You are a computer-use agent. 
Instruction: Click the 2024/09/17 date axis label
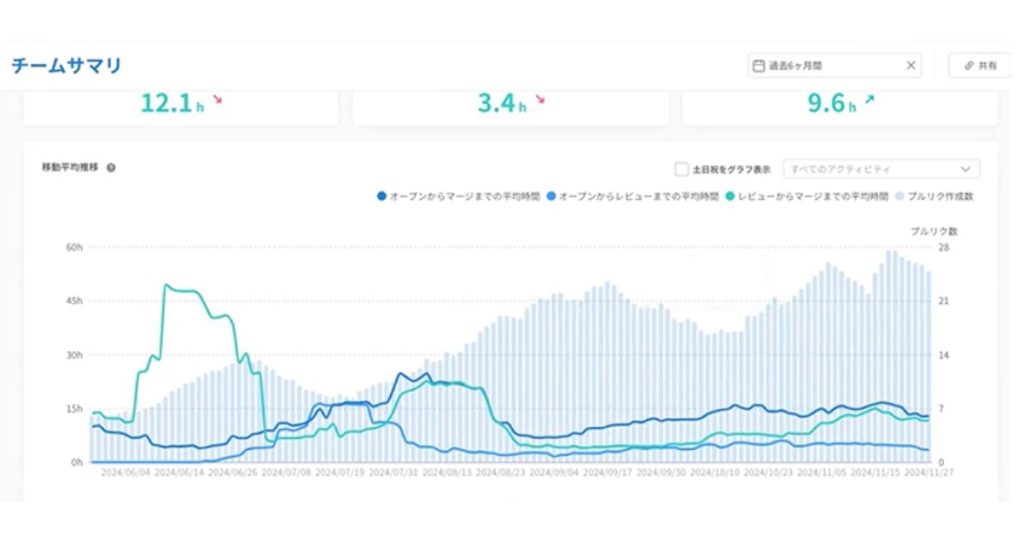pyautogui.click(x=607, y=472)
